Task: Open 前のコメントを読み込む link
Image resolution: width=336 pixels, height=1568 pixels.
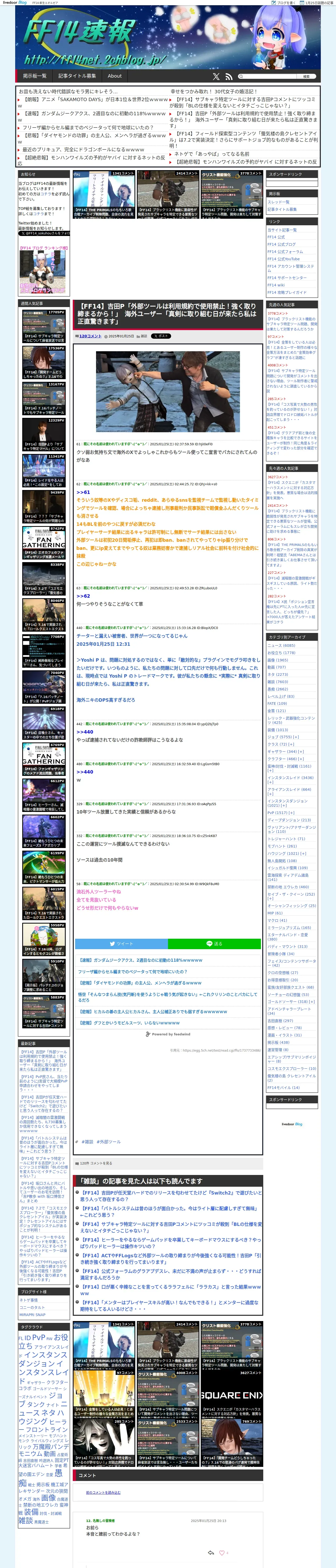Action: pos(103,1492)
